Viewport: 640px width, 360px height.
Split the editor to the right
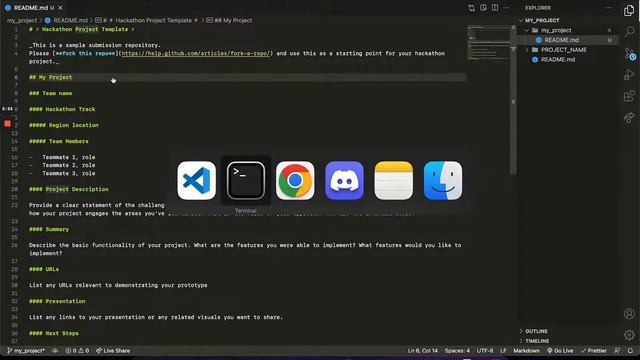pyautogui.click(x=495, y=8)
